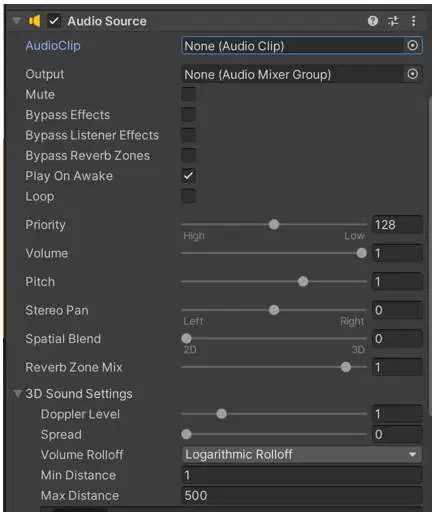Tick Bypass Reverb Zones checkbox

[189, 155]
